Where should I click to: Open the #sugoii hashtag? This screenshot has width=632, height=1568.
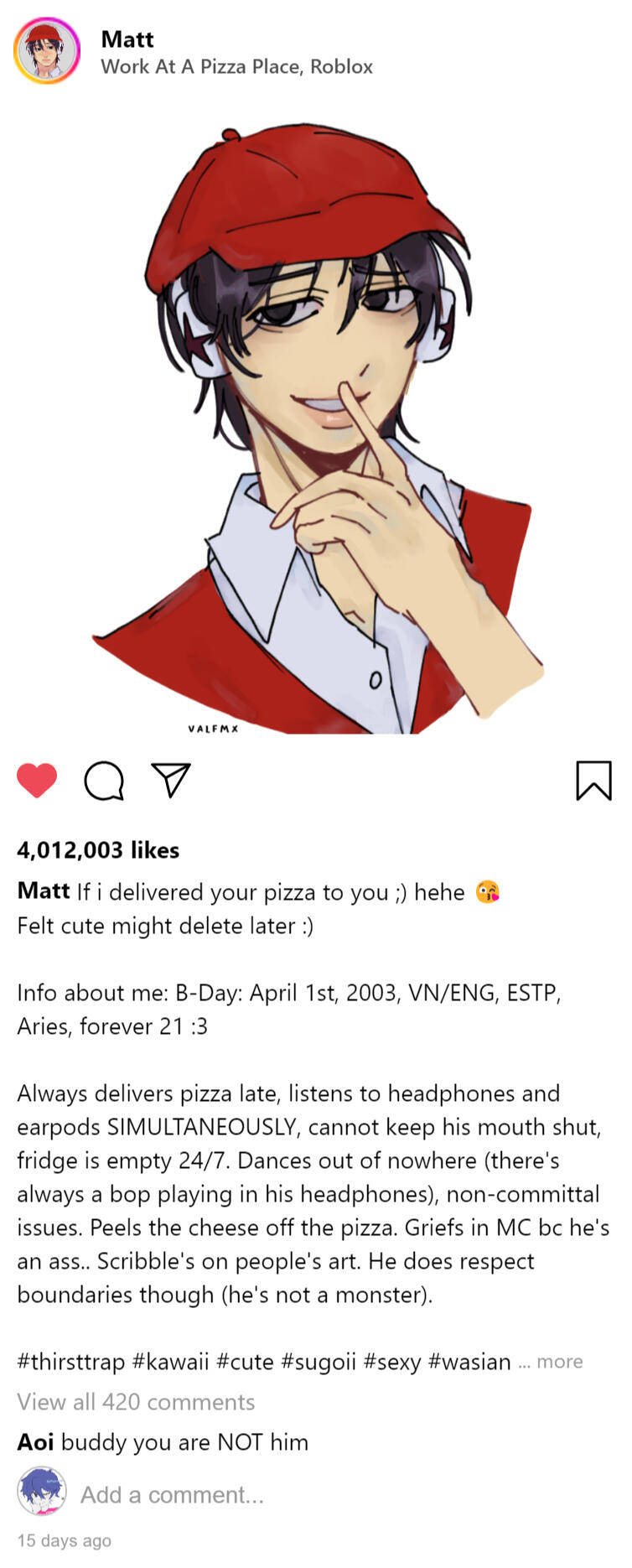[x=319, y=1361]
